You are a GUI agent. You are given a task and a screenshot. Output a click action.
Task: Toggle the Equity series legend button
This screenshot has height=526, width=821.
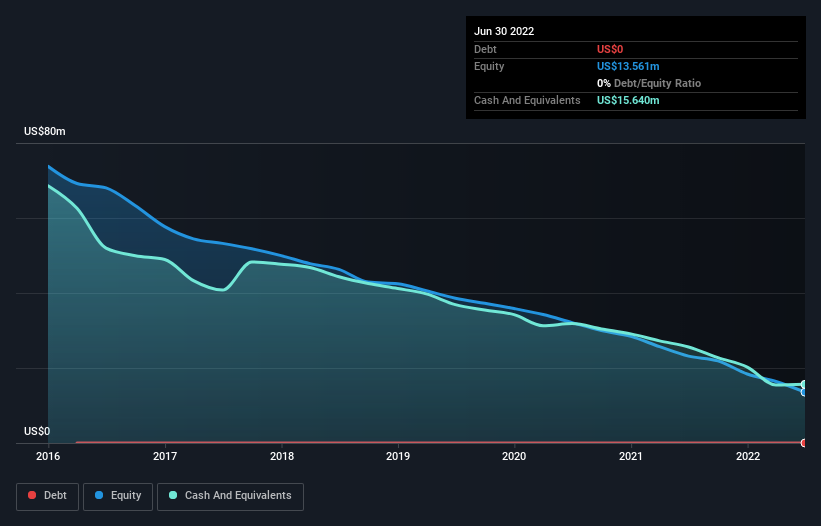click(118, 496)
